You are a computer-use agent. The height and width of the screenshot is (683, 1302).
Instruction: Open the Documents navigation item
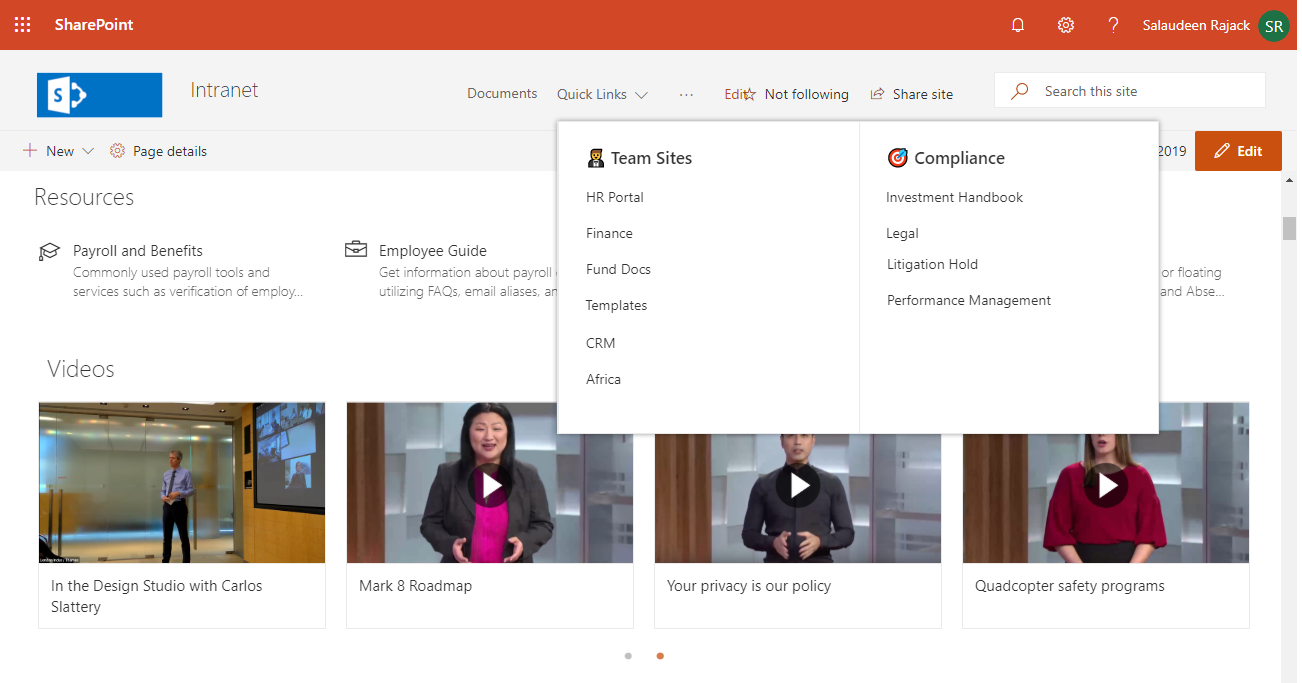pyautogui.click(x=502, y=92)
